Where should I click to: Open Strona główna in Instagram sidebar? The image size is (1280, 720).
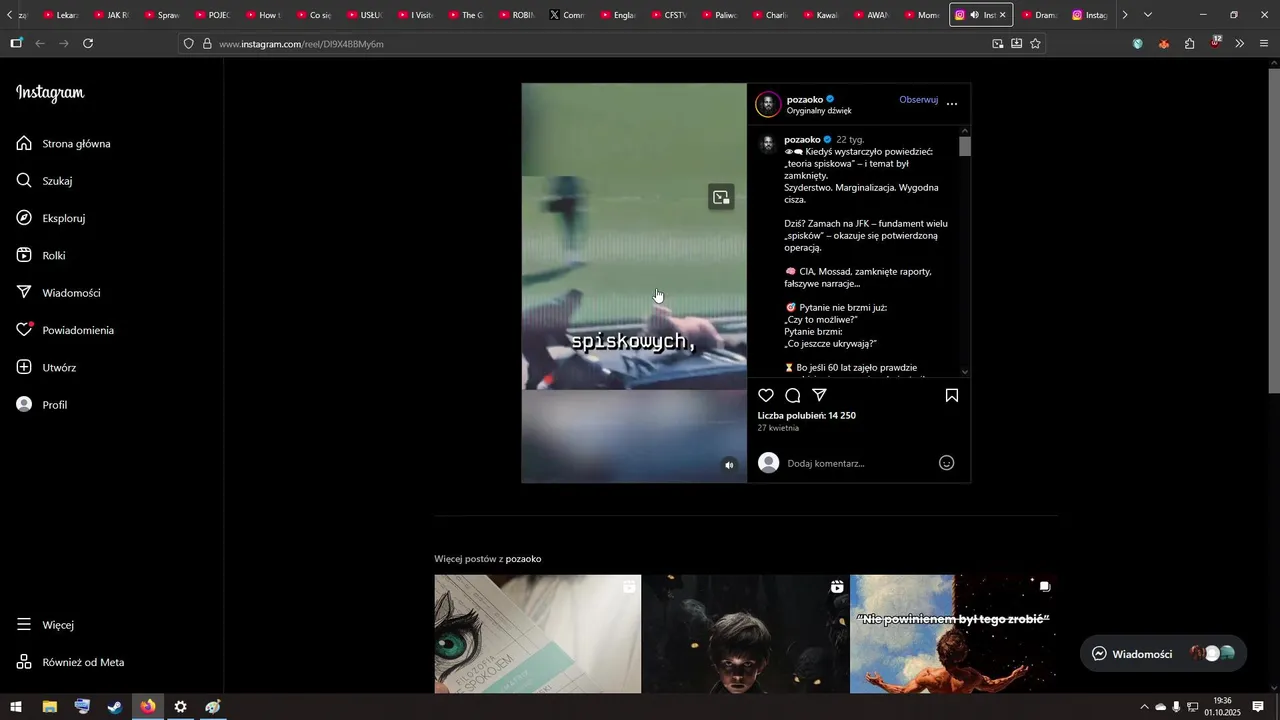click(64, 144)
